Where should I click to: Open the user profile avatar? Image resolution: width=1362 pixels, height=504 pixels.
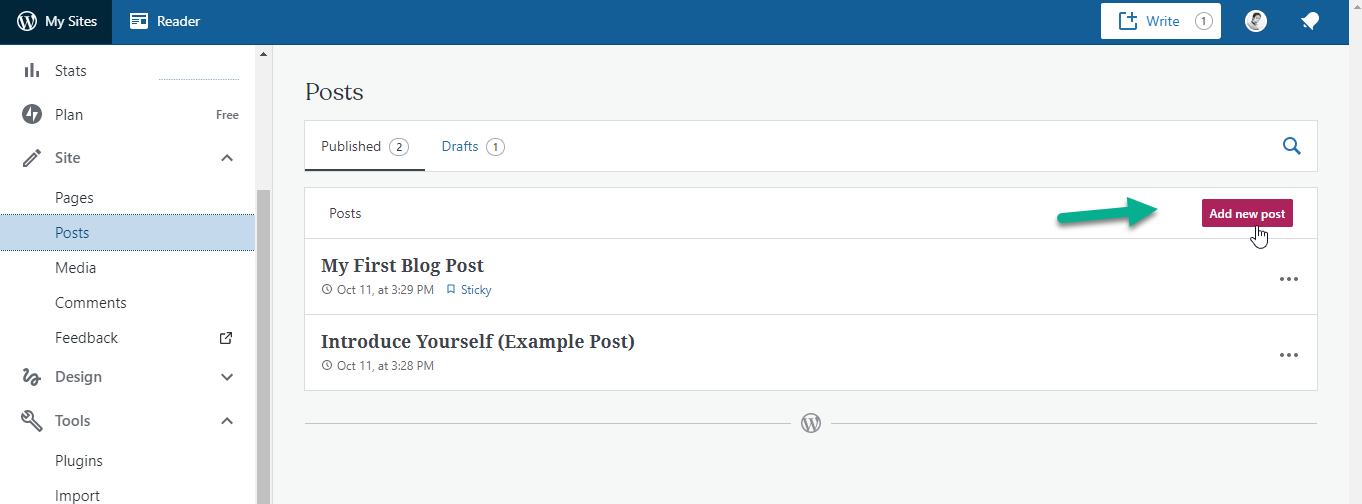pos(1256,21)
